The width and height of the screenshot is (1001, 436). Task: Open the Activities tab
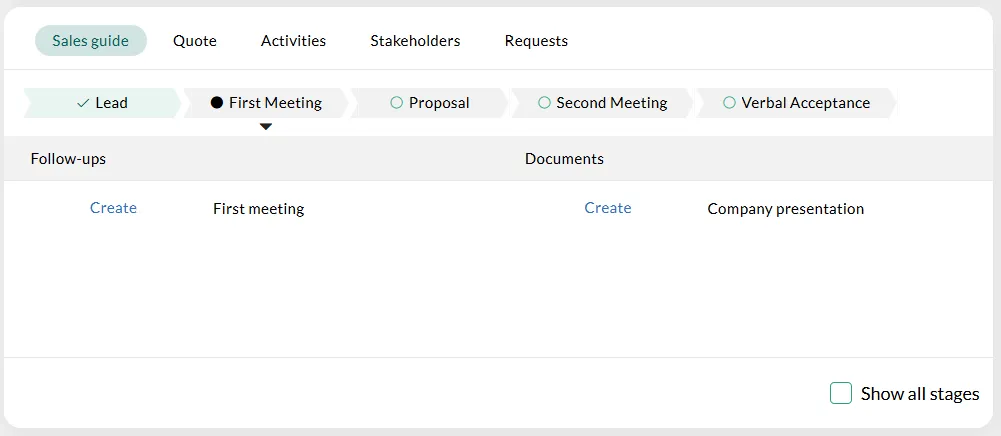[x=293, y=41]
